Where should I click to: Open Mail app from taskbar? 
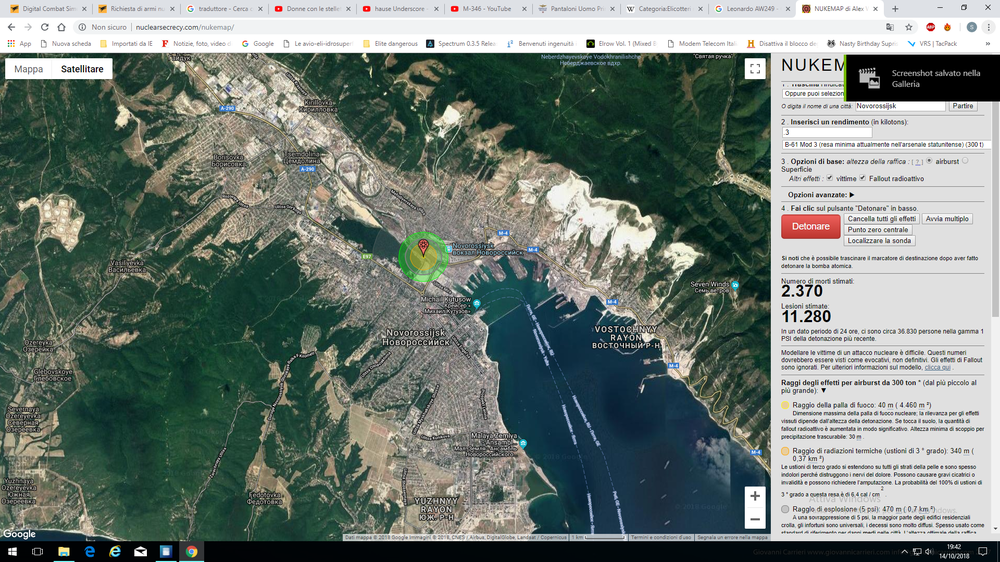140,552
